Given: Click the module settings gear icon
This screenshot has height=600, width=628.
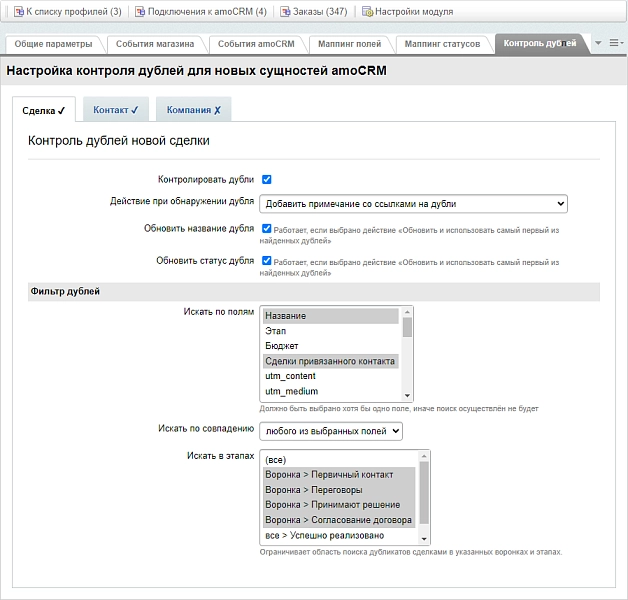Looking at the screenshot, I should click(x=367, y=12).
